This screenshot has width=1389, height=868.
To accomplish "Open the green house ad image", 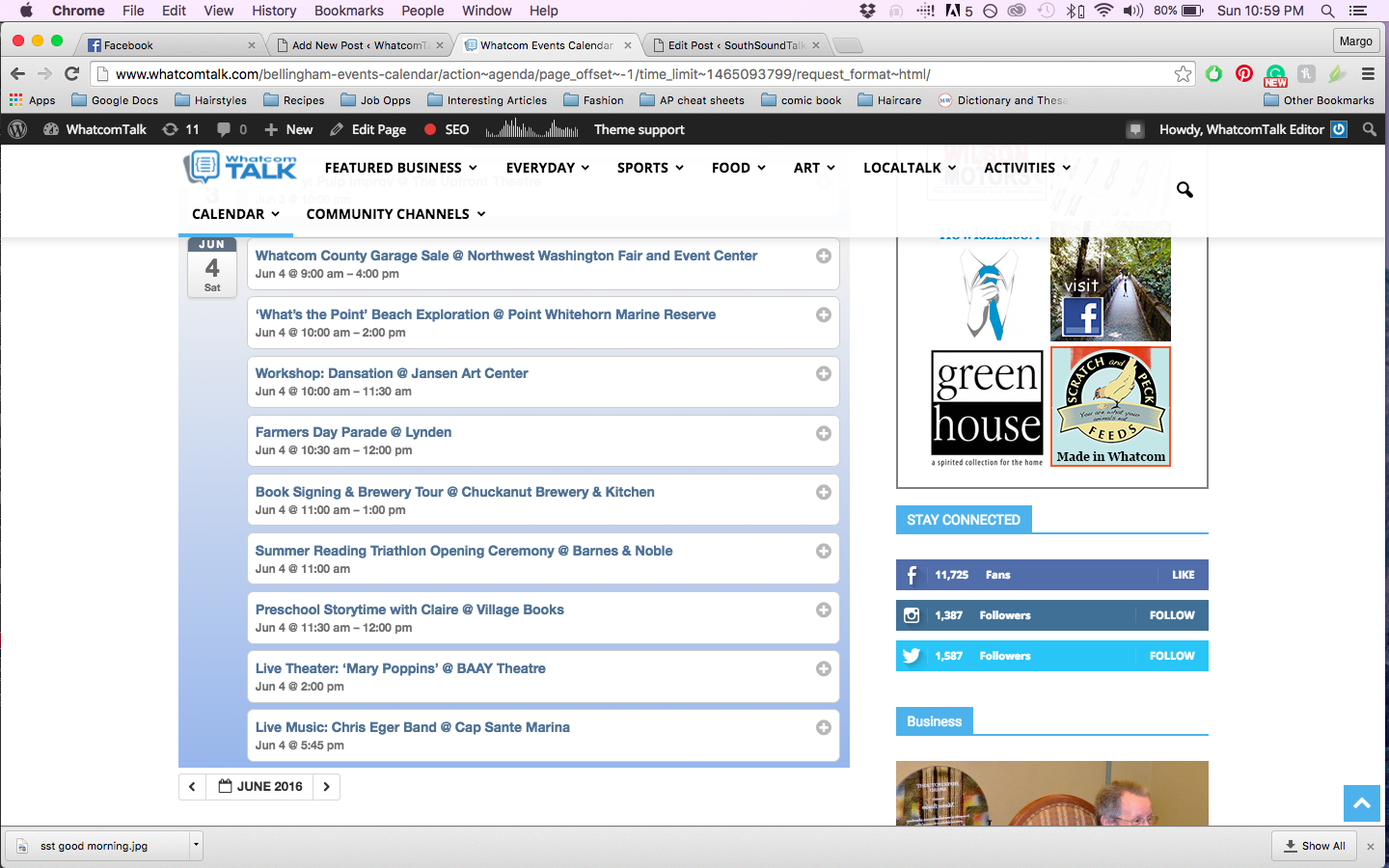I will click(x=987, y=408).
